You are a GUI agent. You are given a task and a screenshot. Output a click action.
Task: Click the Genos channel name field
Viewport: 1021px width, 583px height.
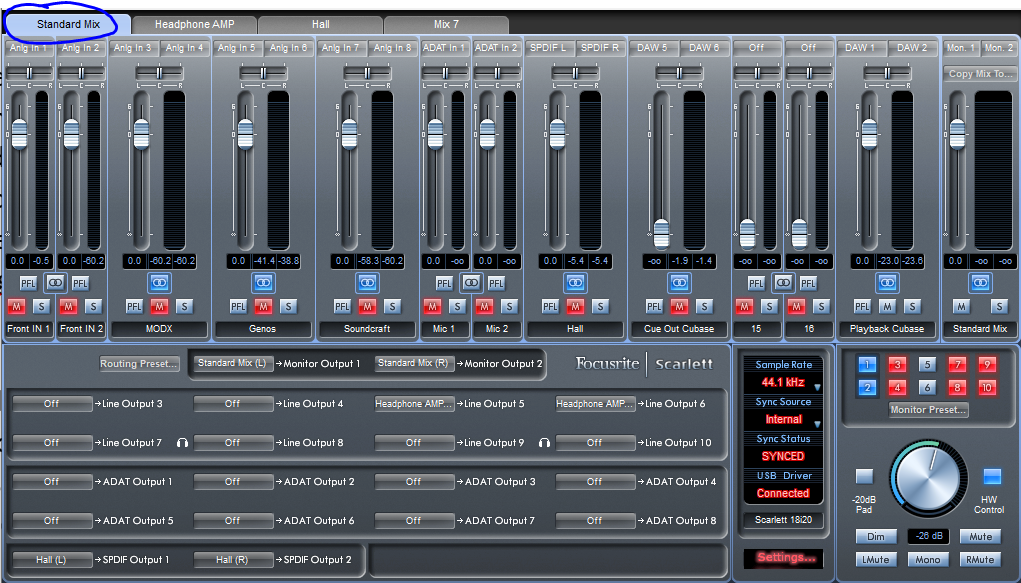pos(263,328)
